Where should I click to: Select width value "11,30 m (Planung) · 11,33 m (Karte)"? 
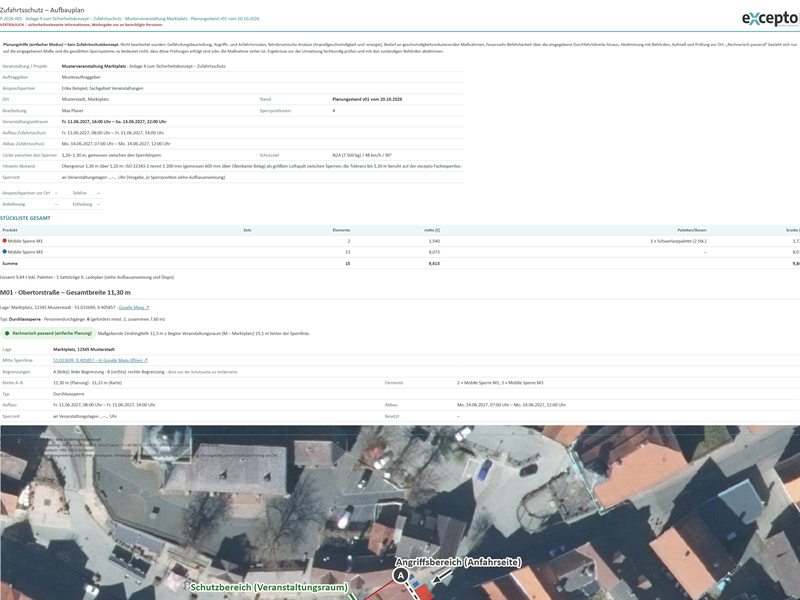(x=87, y=383)
